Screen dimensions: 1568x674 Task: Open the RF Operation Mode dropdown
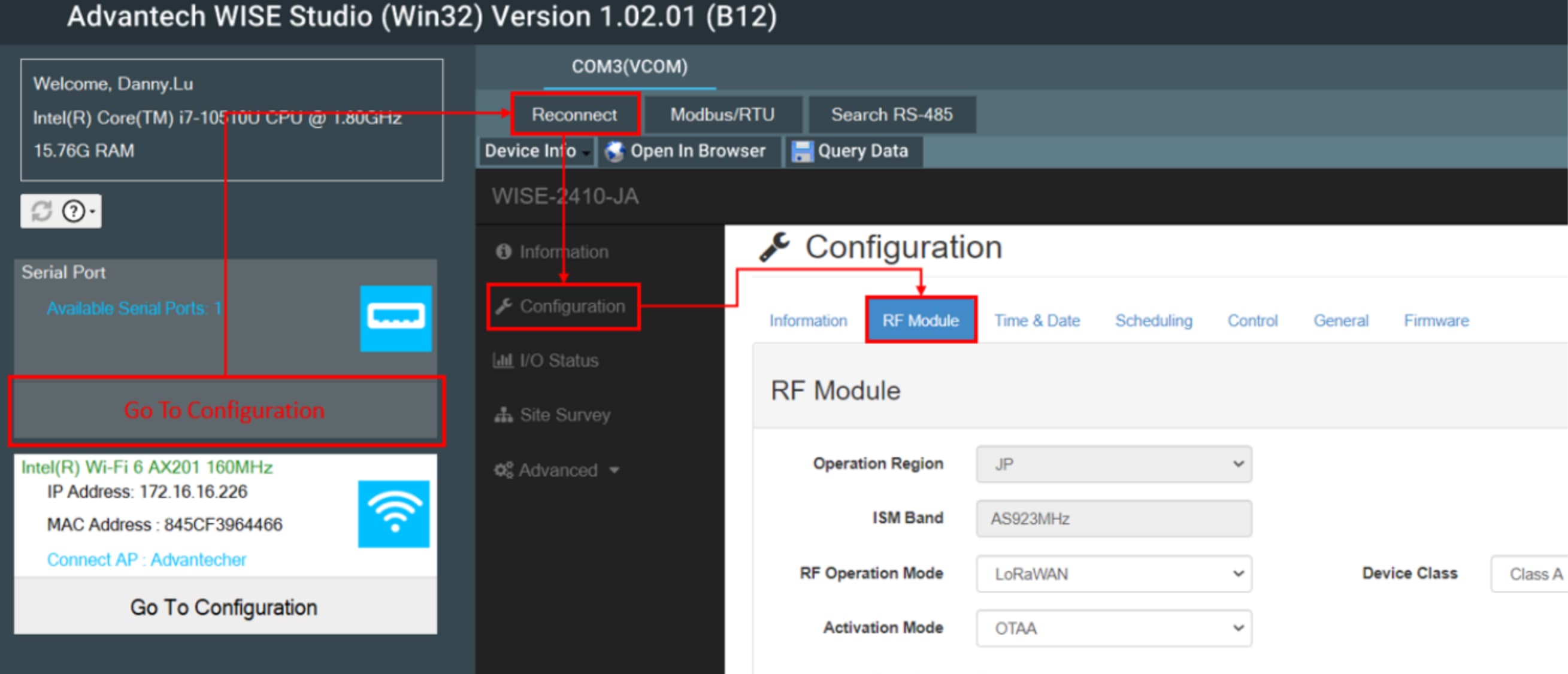[x=1113, y=573]
